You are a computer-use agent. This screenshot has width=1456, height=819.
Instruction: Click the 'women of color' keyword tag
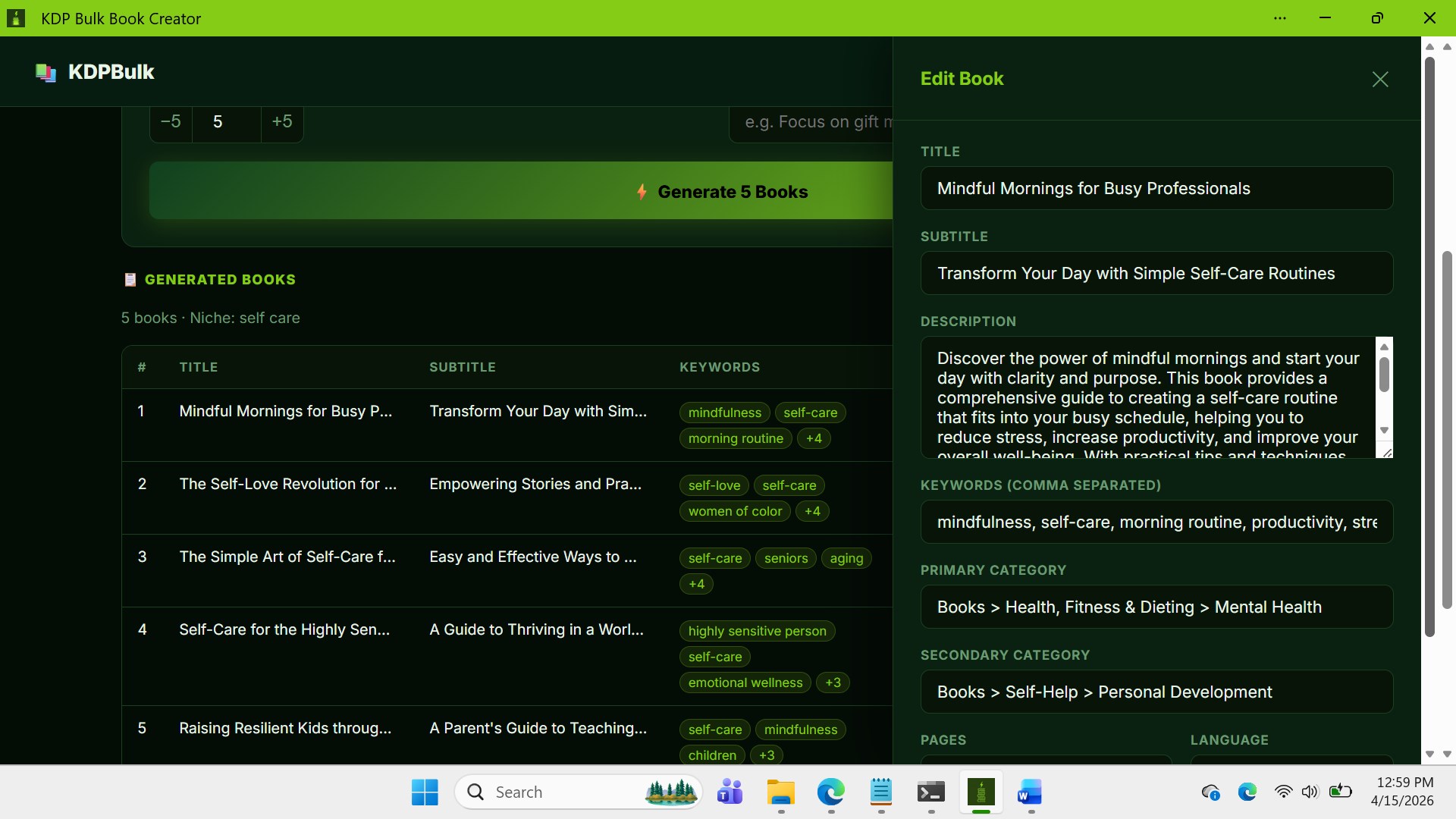pyautogui.click(x=735, y=511)
